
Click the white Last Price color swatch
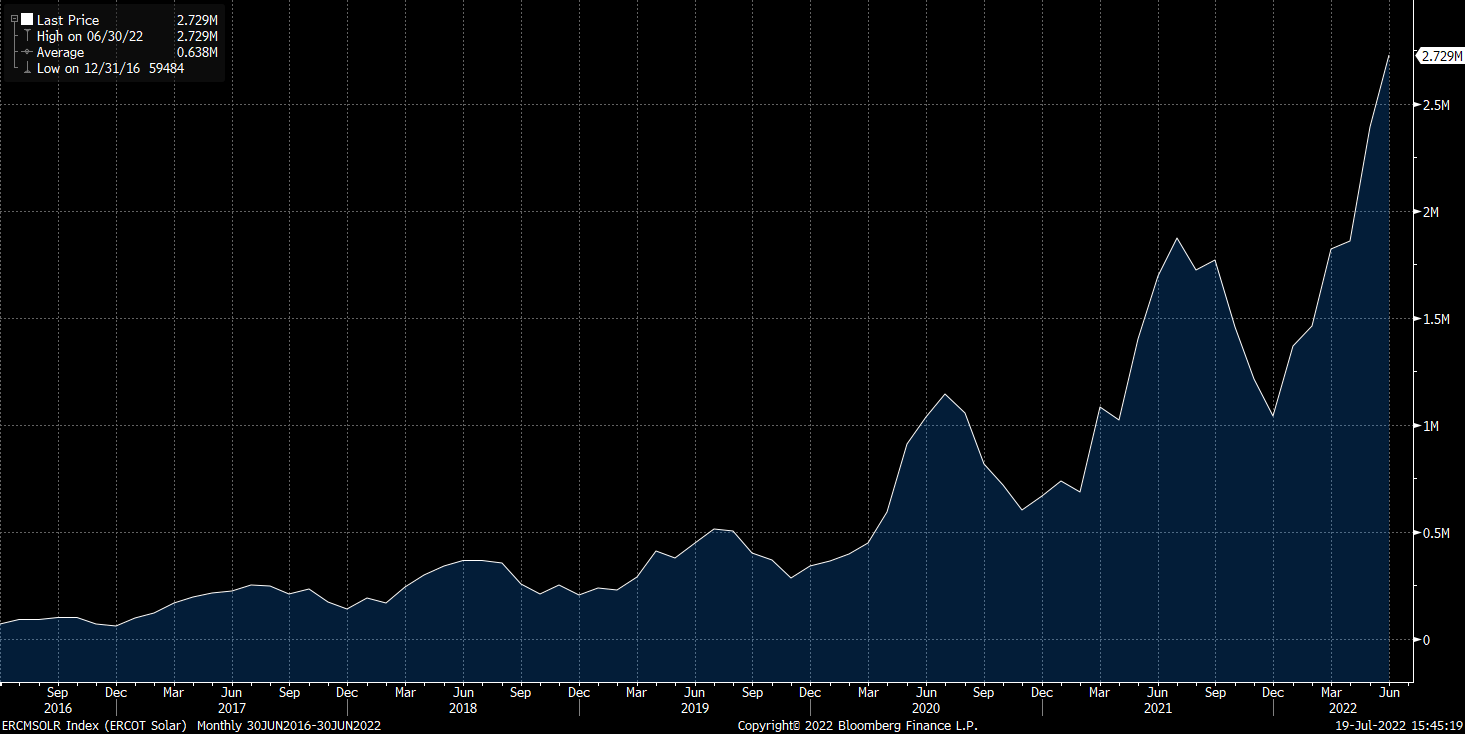26,20
